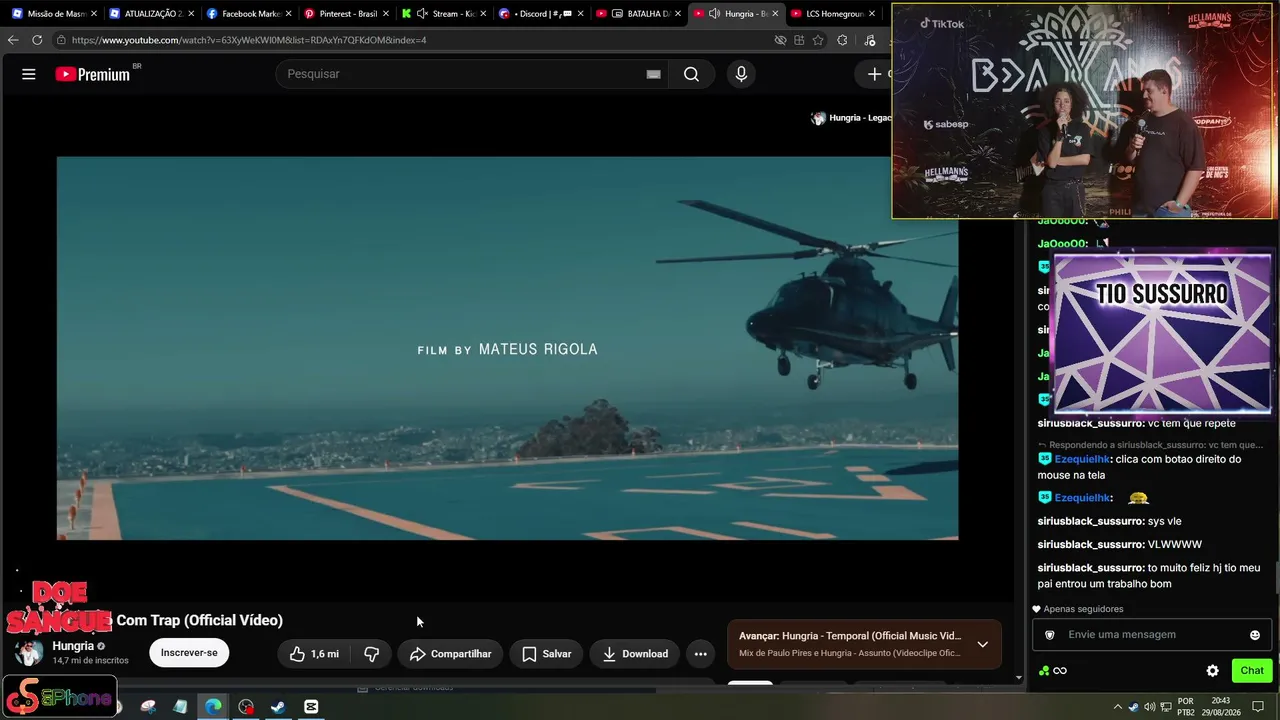Click the Download button

click(x=635, y=654)
